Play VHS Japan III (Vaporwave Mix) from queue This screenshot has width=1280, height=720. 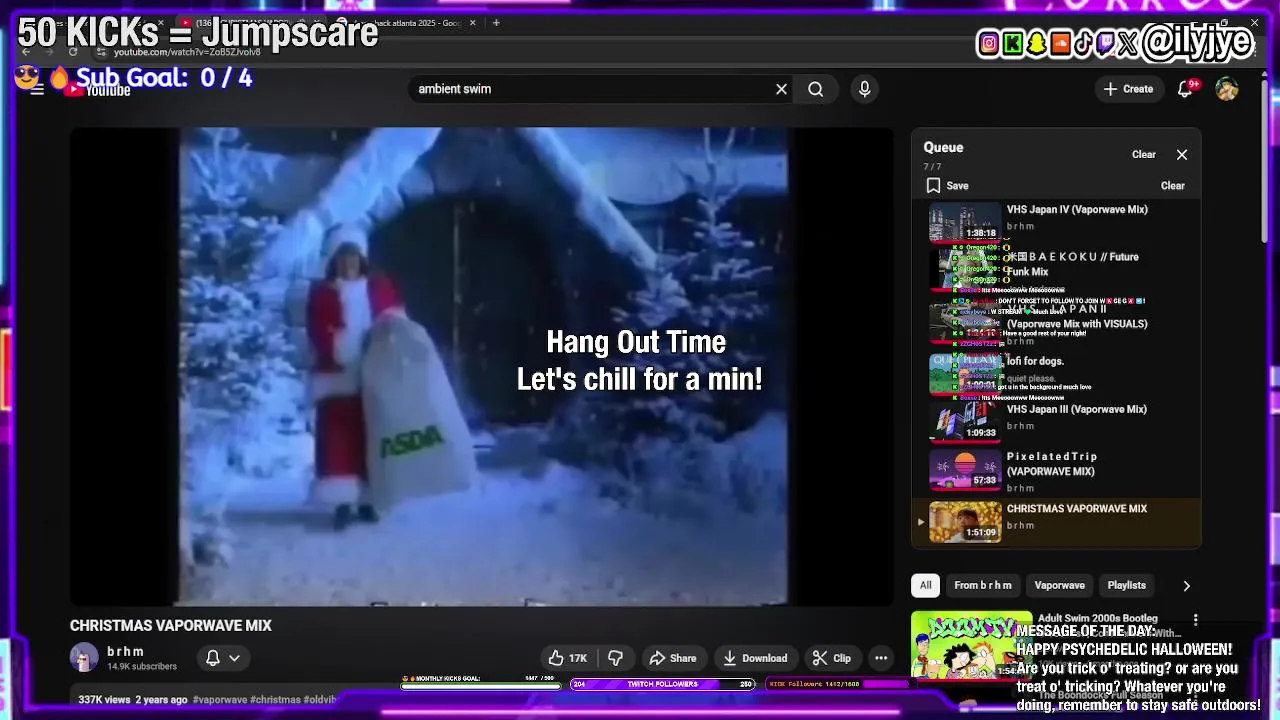pos(1056,421)
